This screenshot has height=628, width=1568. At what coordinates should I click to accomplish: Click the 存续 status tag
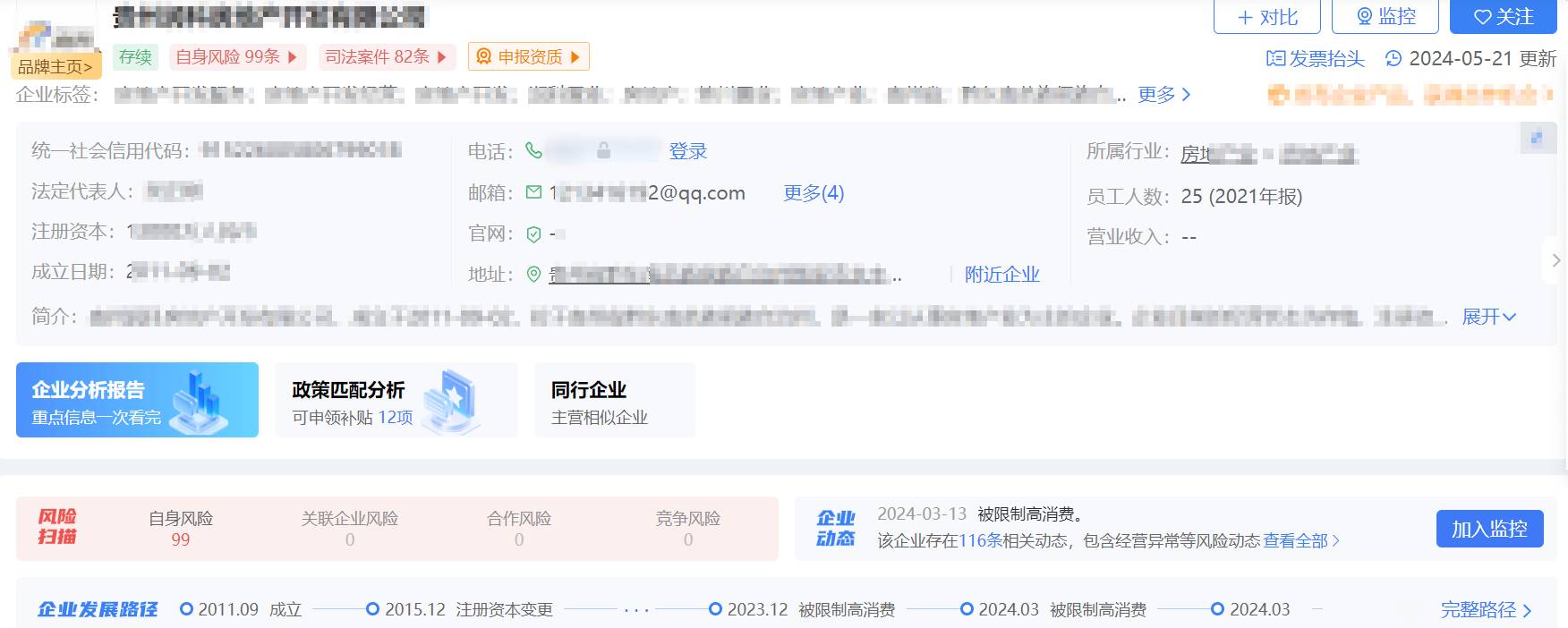pos(135,57)
